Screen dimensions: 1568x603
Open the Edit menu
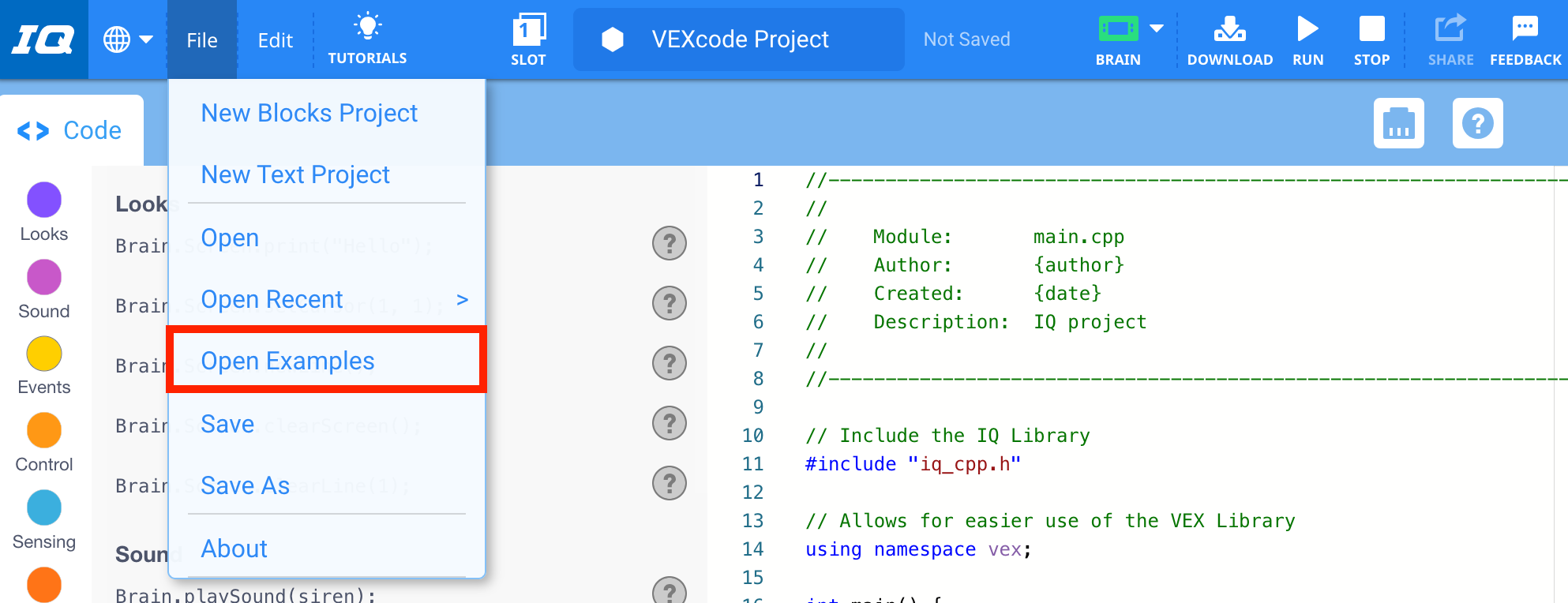[x=275, y=40]
